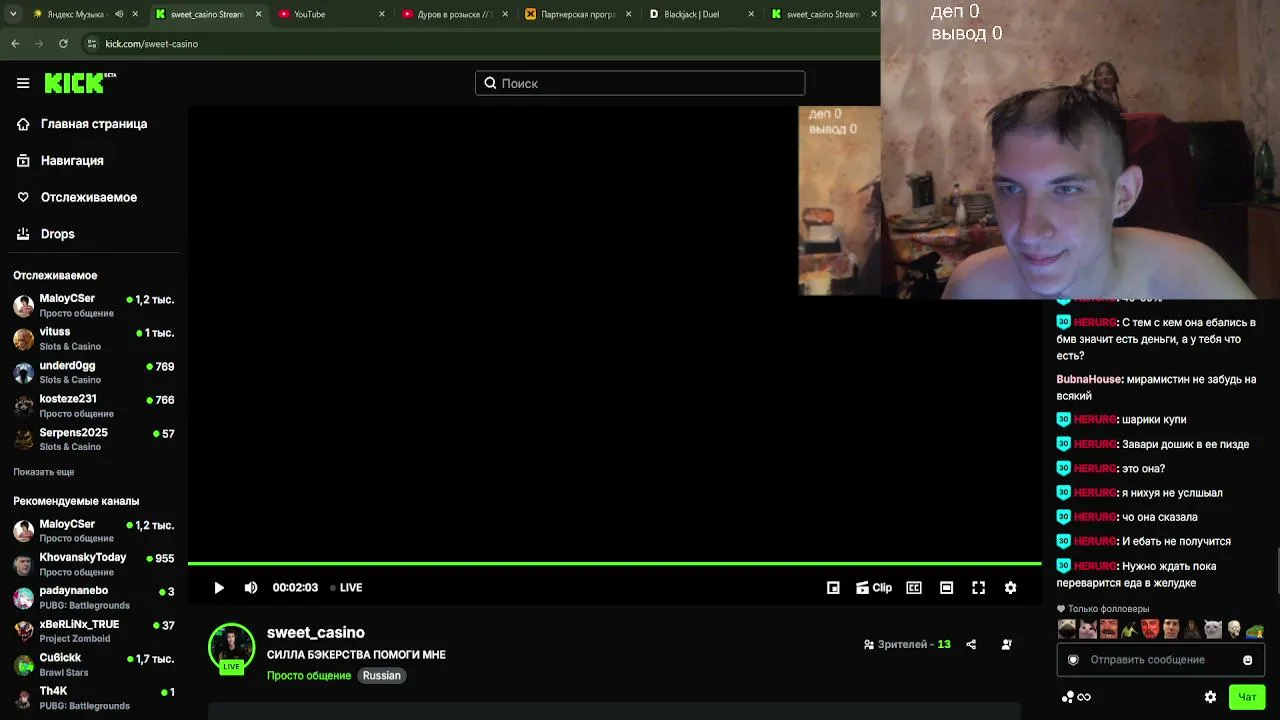Go back in the browser
The height and width of the screenshot is (720, 1280).
(15, 44)
